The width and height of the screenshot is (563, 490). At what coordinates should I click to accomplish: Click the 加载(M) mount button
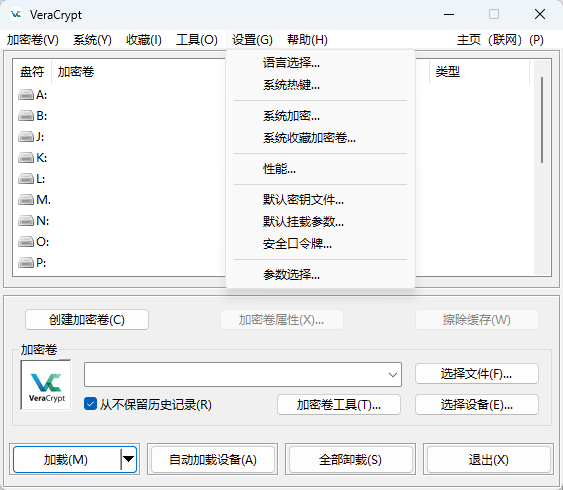pyautogui.click(x=66, y=459)
